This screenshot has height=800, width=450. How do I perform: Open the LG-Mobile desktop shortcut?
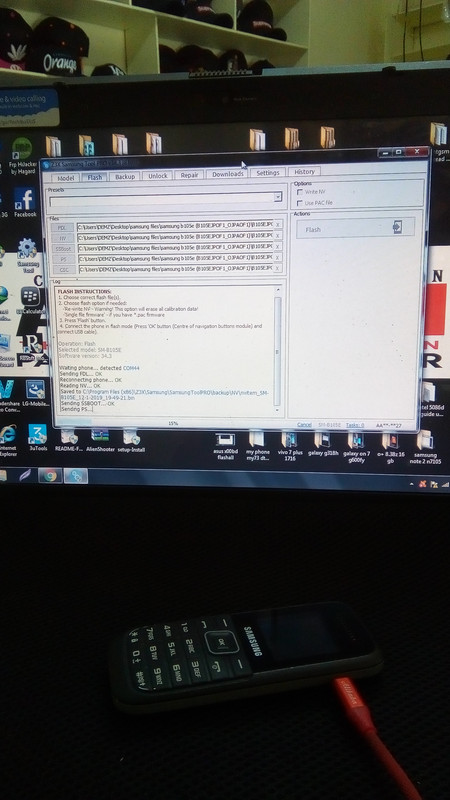[x=35, y=393]
